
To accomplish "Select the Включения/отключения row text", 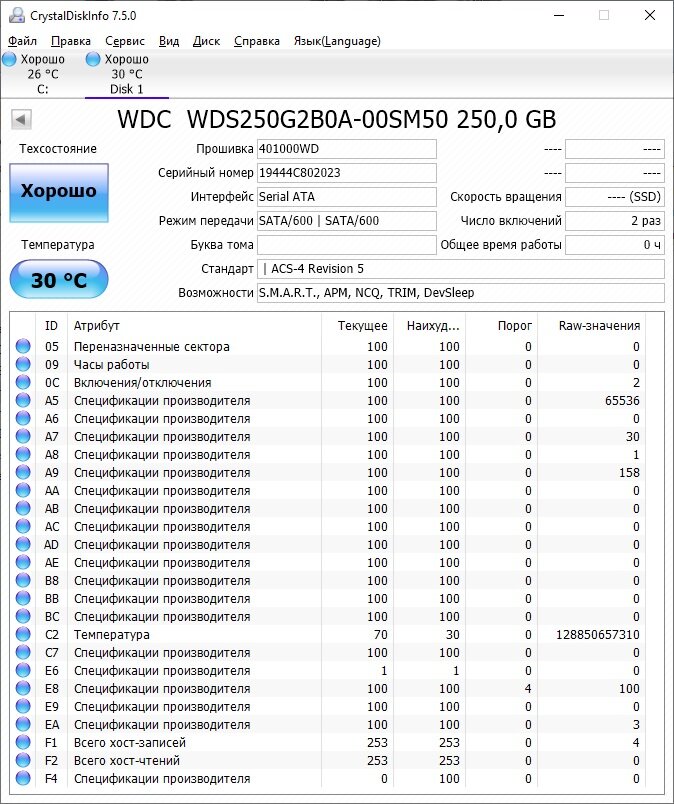I will pos(143,383).
